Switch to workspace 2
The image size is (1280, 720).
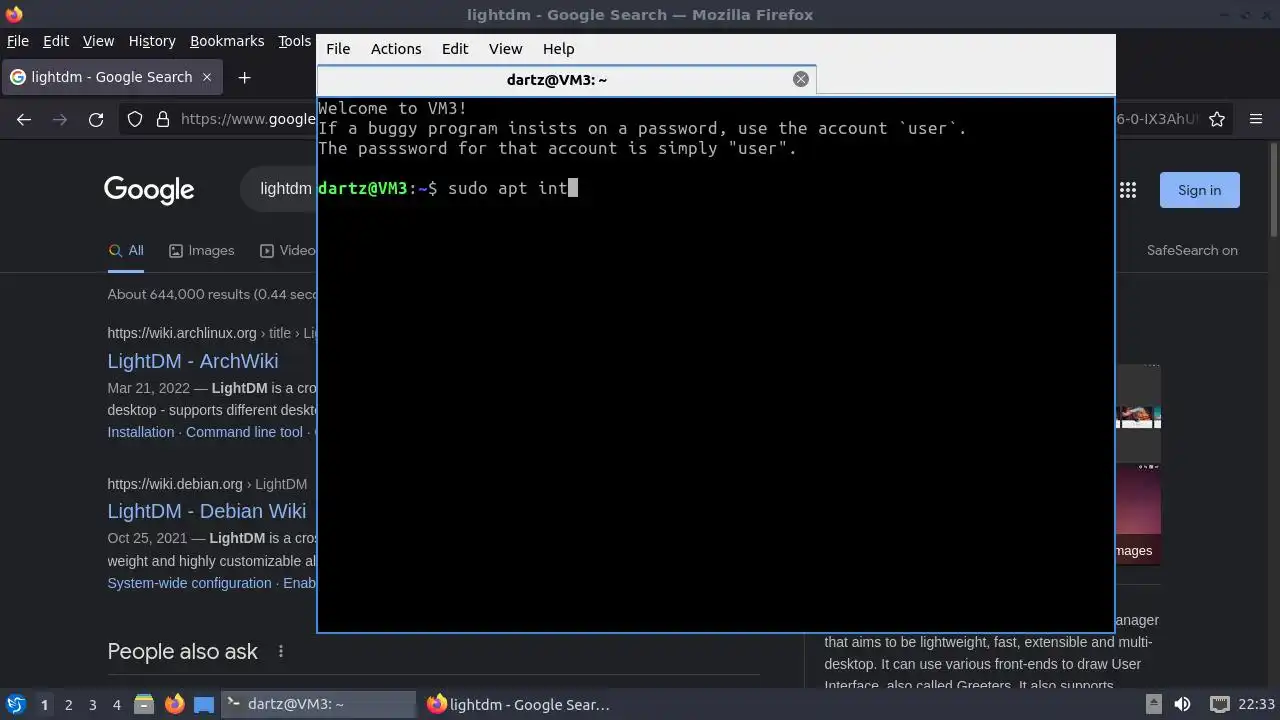[x=68, y=704]
